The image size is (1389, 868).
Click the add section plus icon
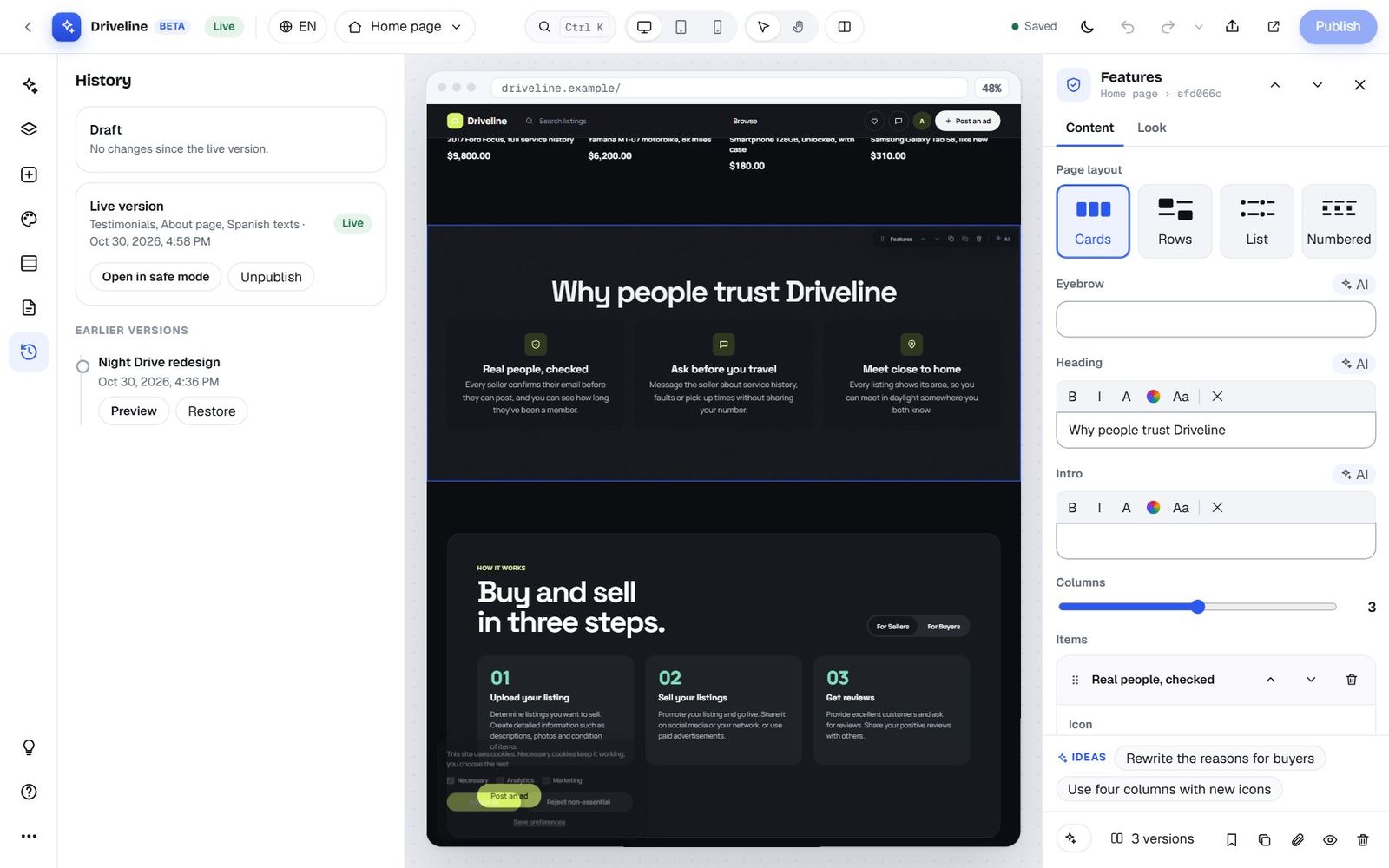point(29,174)
